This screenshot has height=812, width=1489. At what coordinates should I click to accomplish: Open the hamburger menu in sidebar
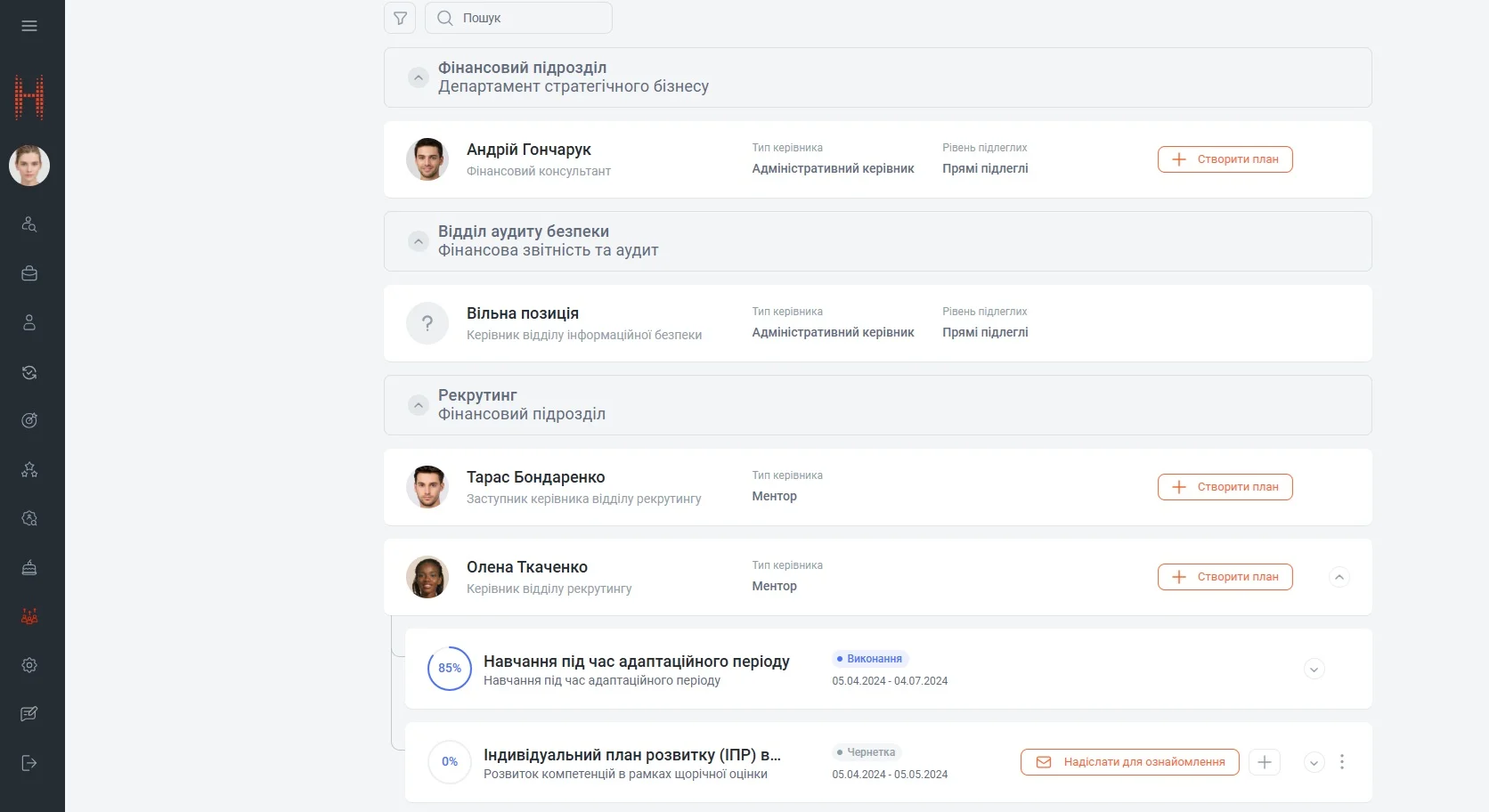click(29, 26)
